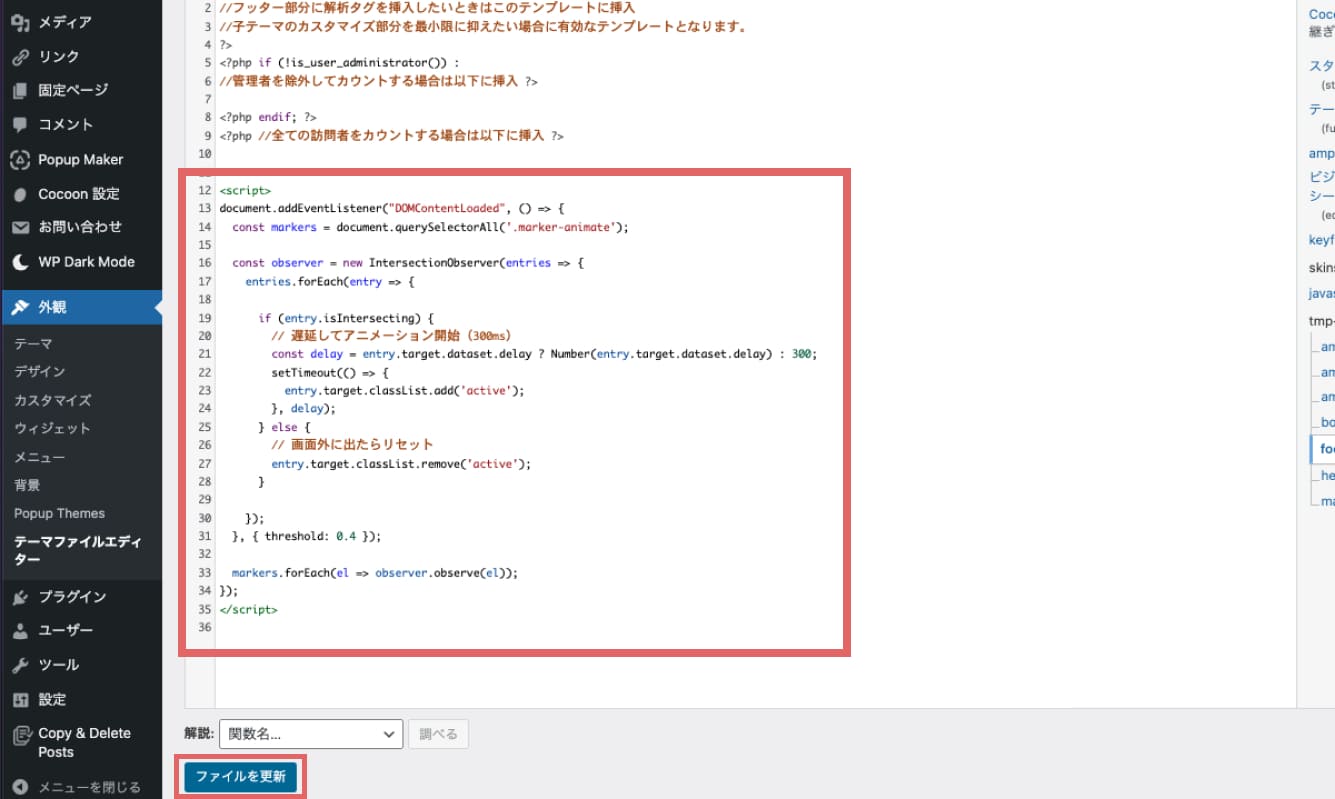
Task: Collapse the menu with メニューを閉じる
Action: 78,787
